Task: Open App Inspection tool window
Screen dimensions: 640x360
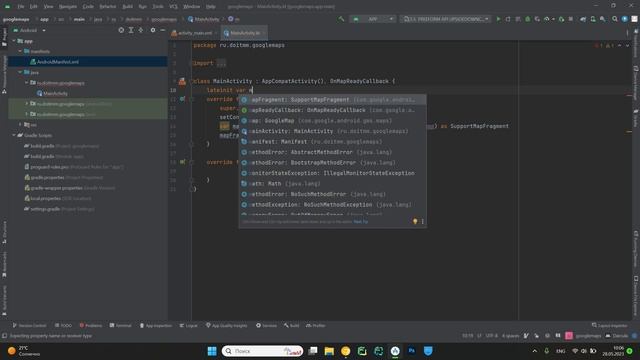Action: (156, 325)
